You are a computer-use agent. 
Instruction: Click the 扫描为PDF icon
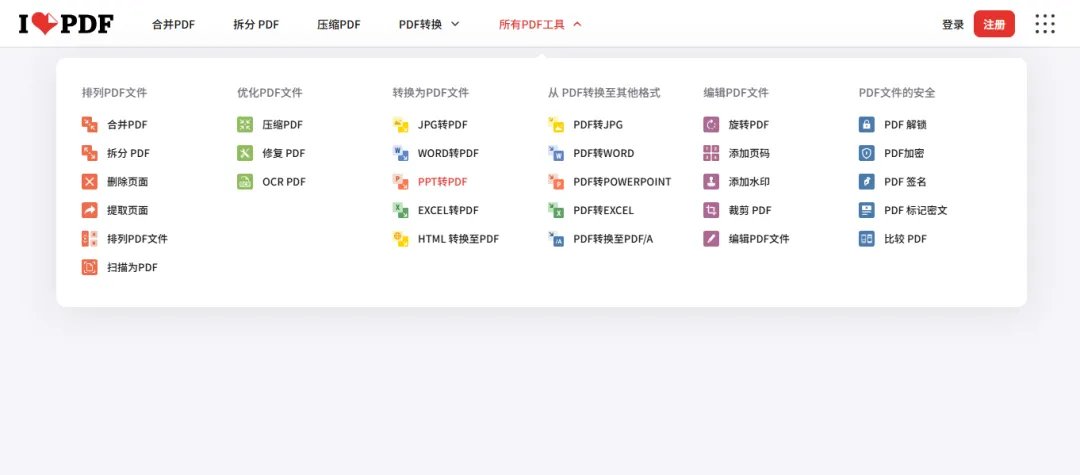pos(90,267)
